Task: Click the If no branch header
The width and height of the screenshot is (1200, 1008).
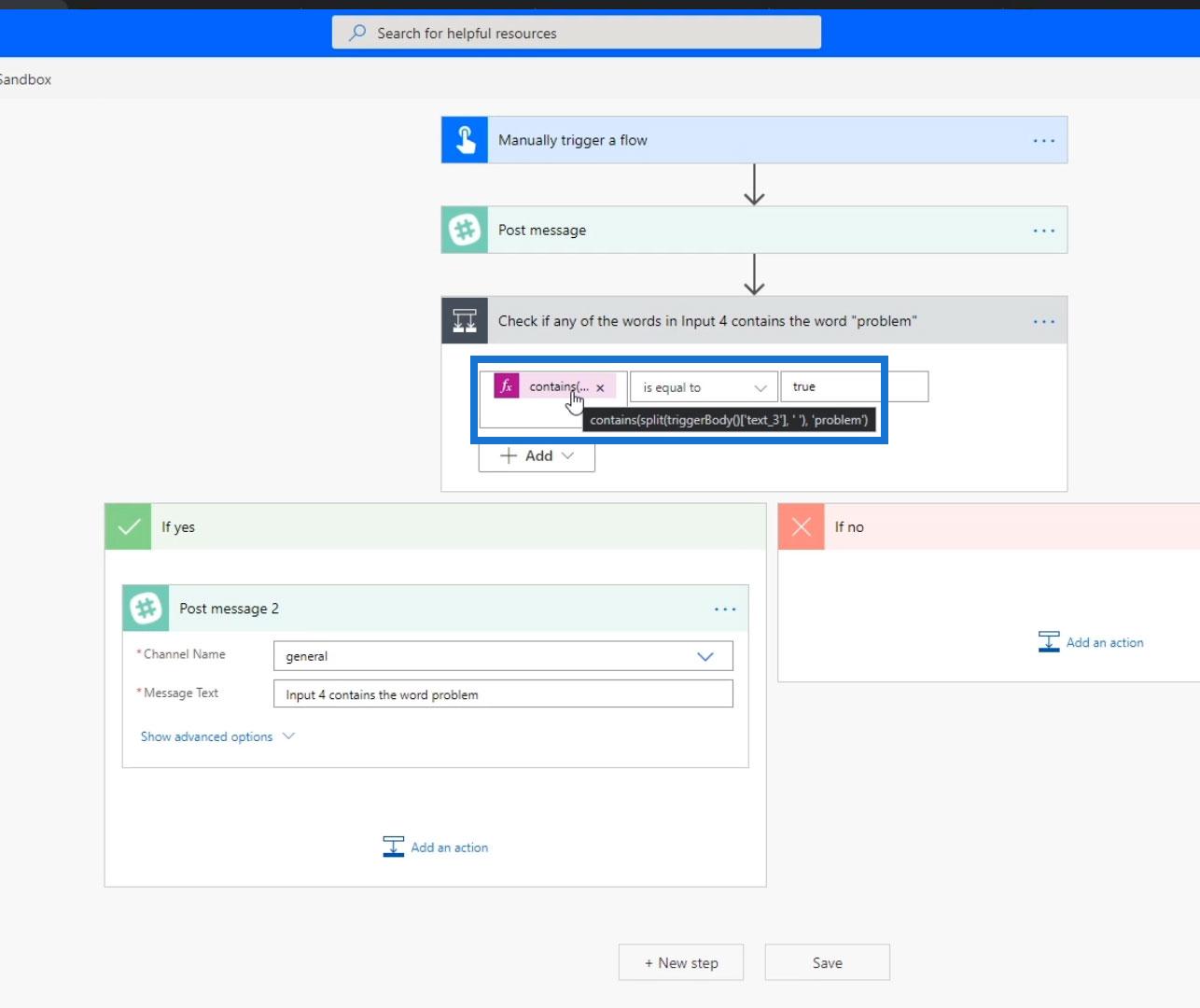Action: 989,526
